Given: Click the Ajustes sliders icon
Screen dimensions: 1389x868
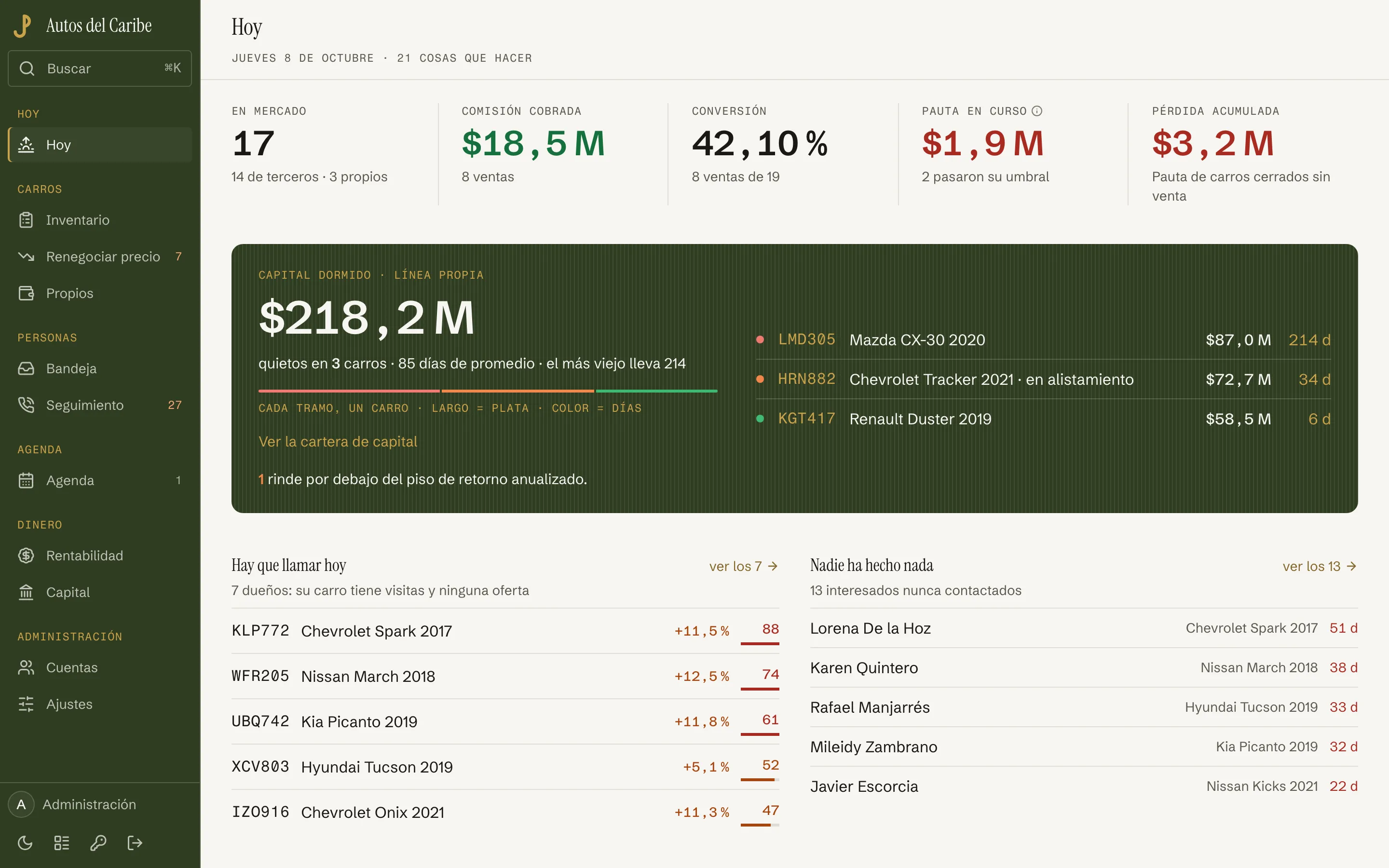Looking at the screenshot, I should (27, 705).
